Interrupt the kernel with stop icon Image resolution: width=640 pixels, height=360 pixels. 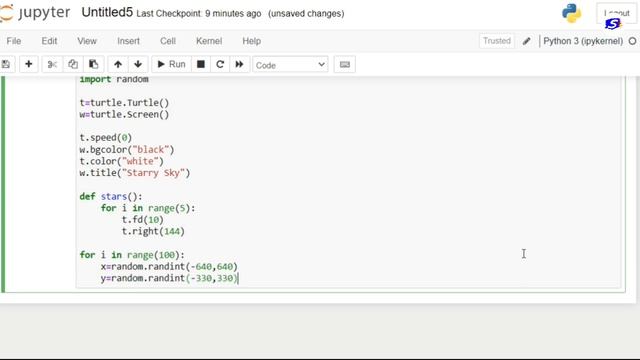(201, 64)
